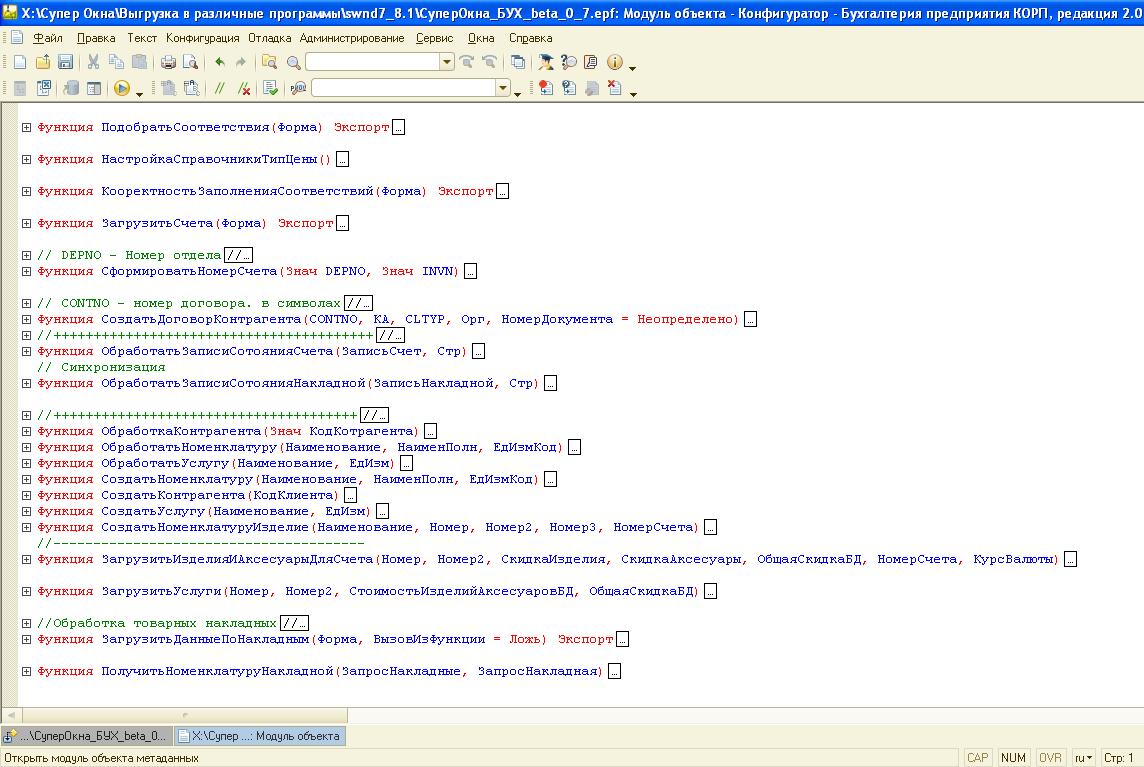Click the New document icon
This screenshot has width=1144, height=767.
[20, 62]
